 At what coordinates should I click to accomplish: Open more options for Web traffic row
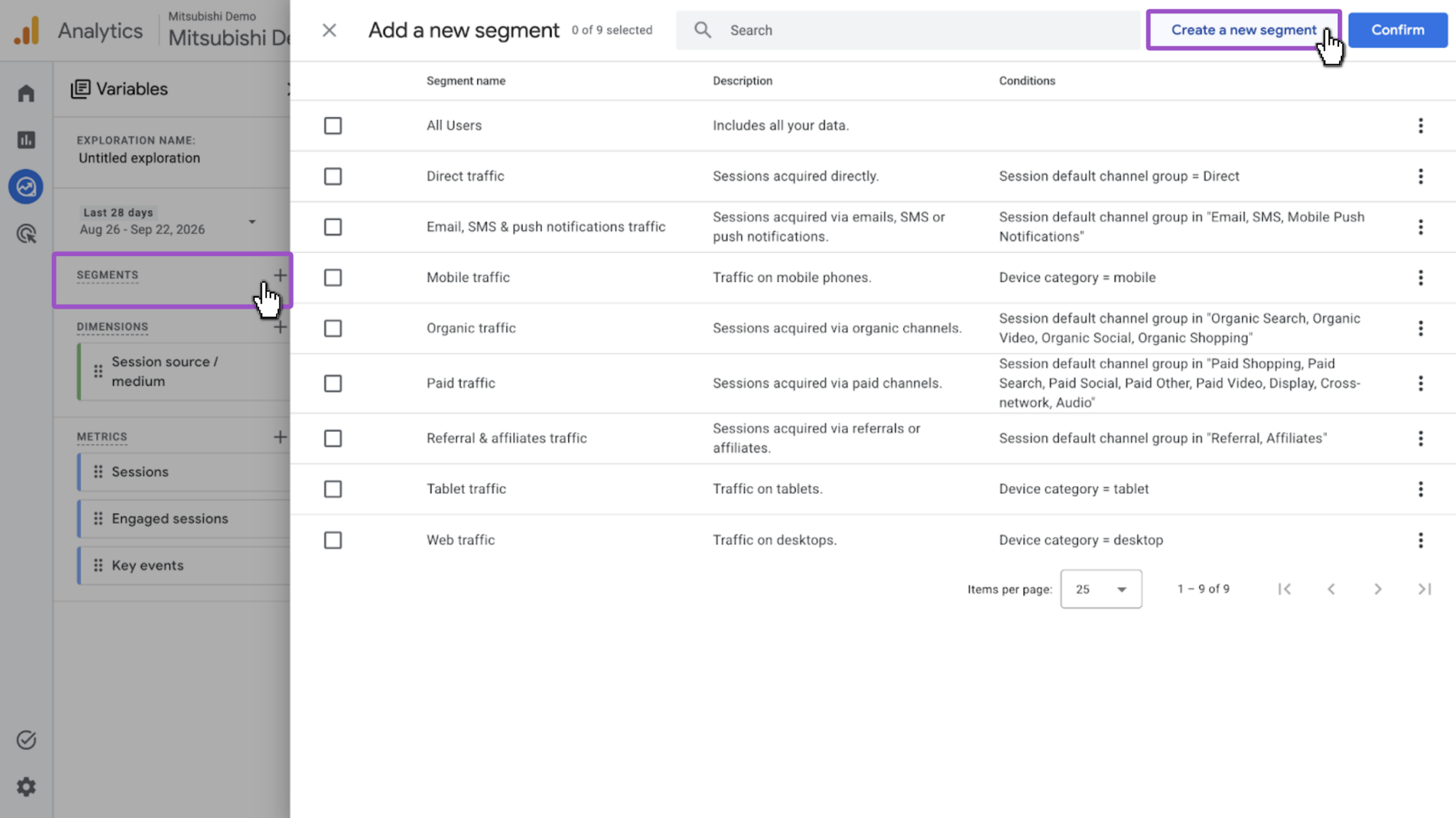1421,540
